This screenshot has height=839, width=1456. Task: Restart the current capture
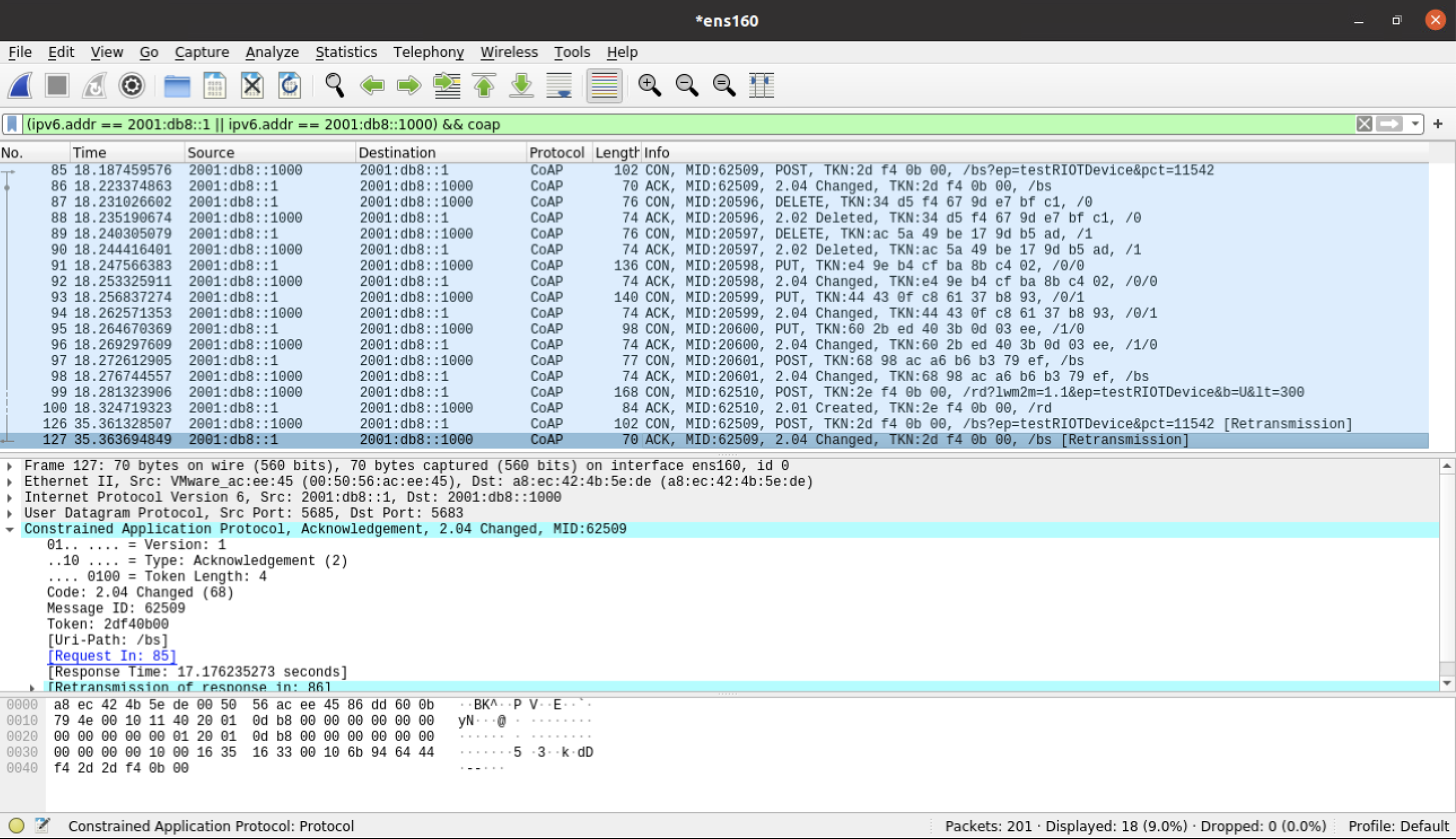click(x=95, y=85)
